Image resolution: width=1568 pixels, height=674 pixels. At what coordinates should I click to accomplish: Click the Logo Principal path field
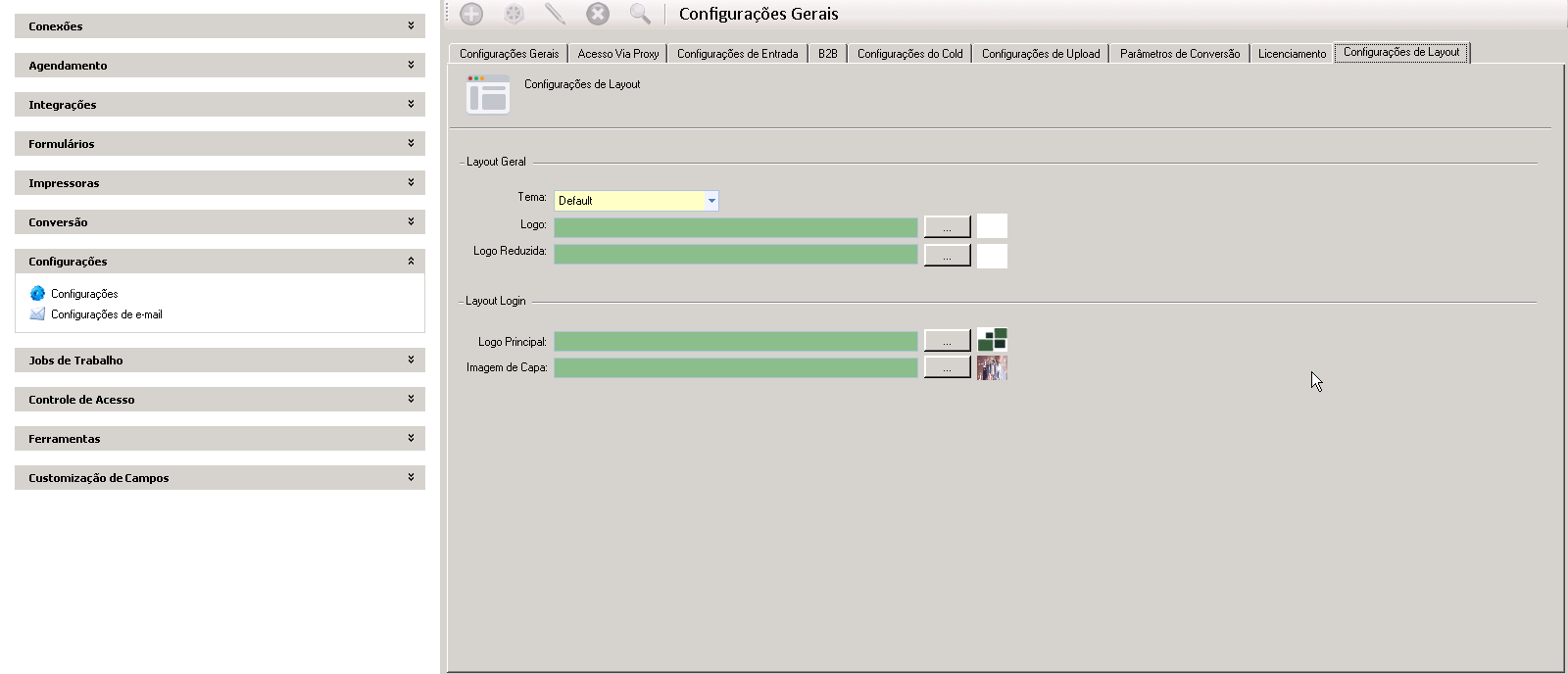pyautogui.click(x=736, y=341)
